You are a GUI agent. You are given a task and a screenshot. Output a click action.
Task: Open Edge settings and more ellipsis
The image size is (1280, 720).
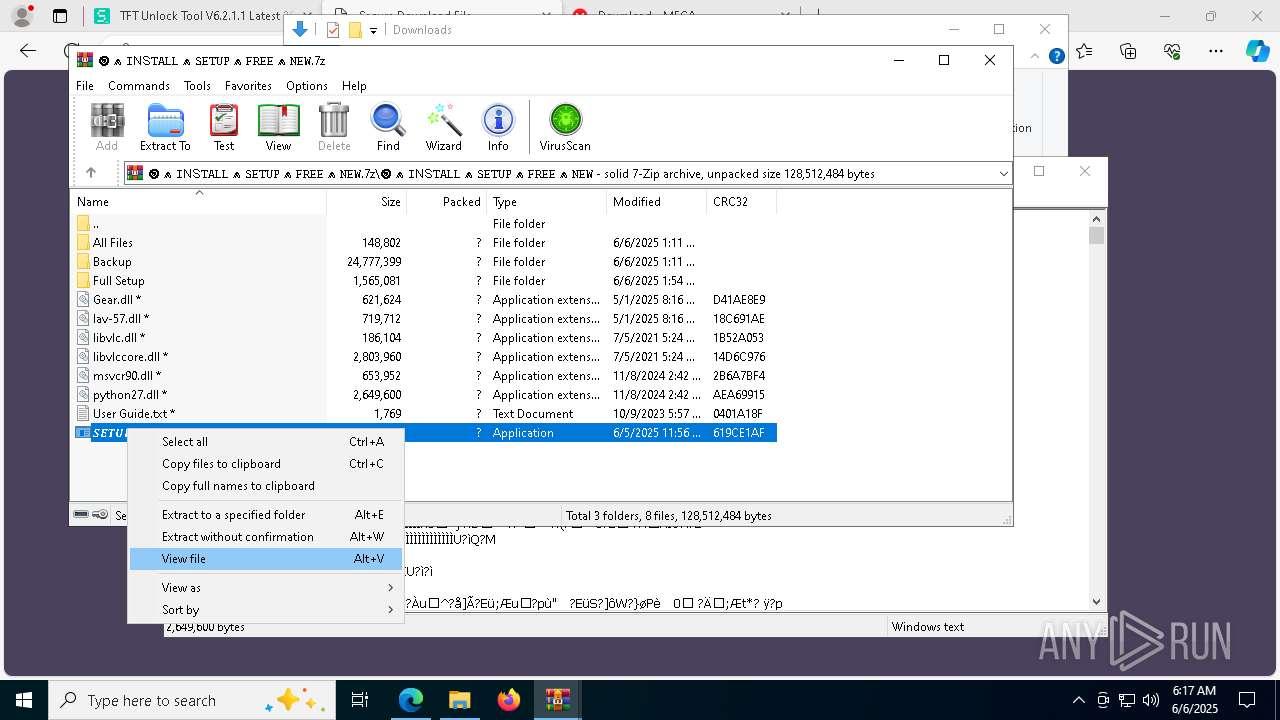click(x=1216, y=51)
